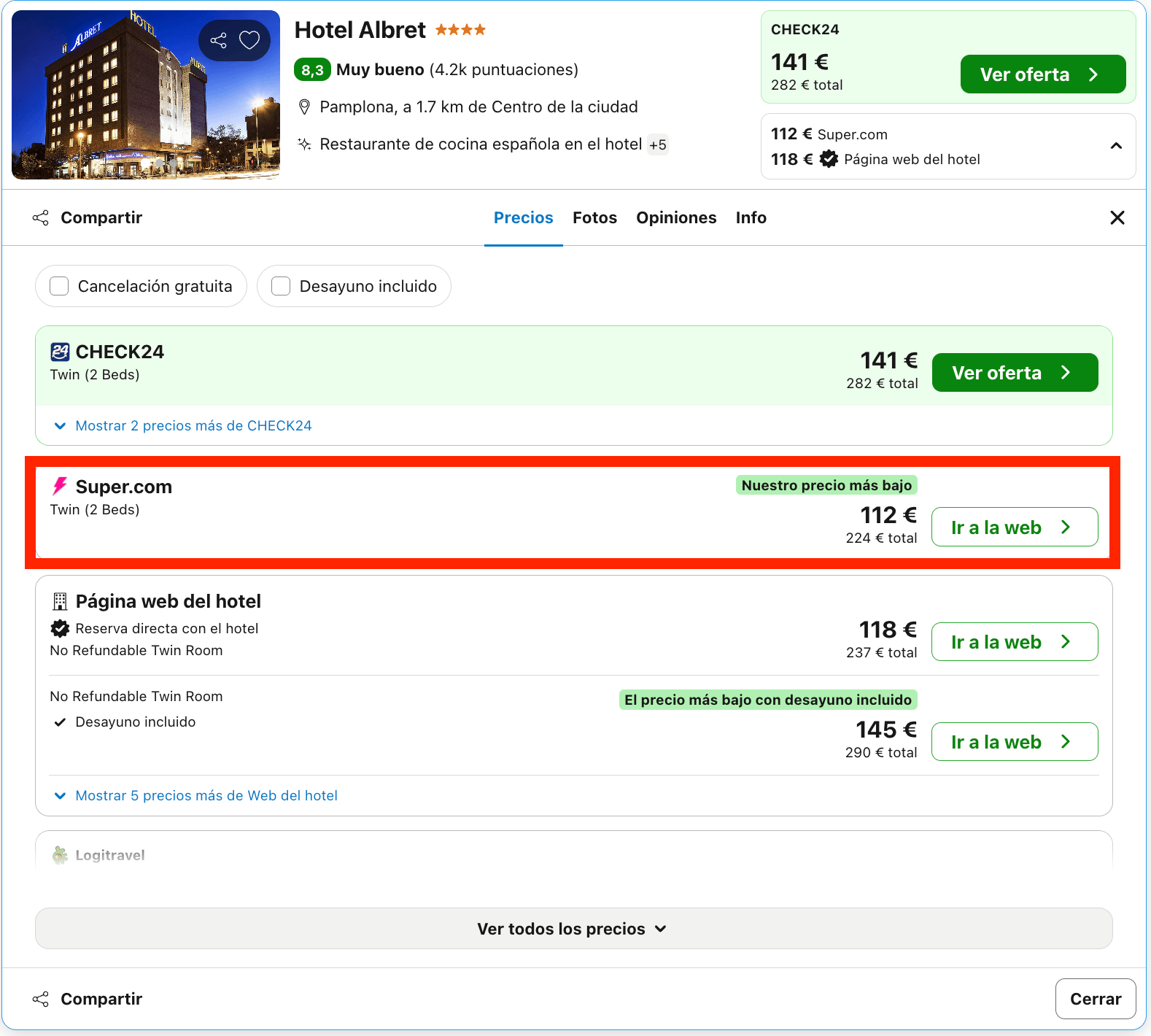Click the Cerrar button

1096,999
